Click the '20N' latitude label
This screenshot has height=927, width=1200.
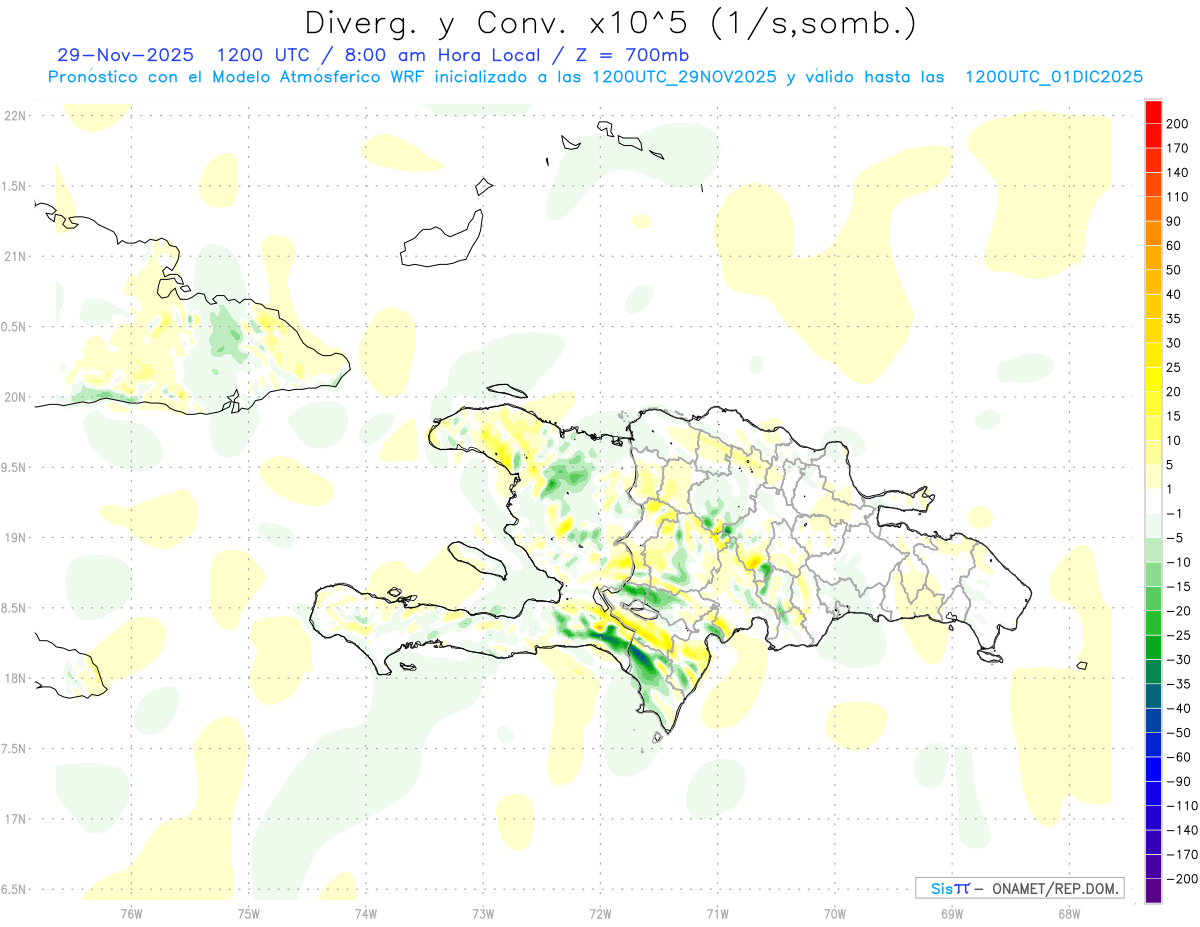pos(15,397)
